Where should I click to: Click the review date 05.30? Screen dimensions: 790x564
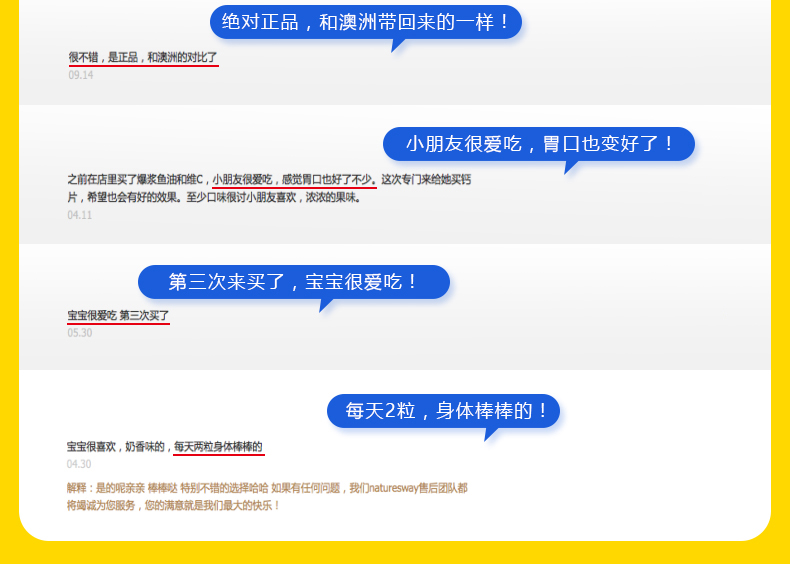point(80,333)
